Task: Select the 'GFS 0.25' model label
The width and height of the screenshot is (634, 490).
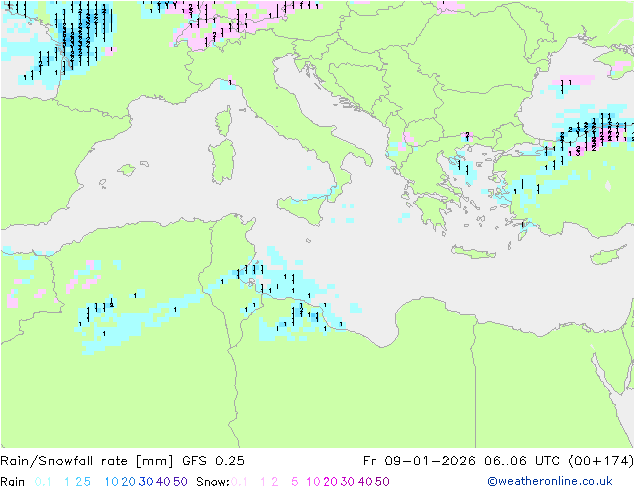Action: coord(213,461)
